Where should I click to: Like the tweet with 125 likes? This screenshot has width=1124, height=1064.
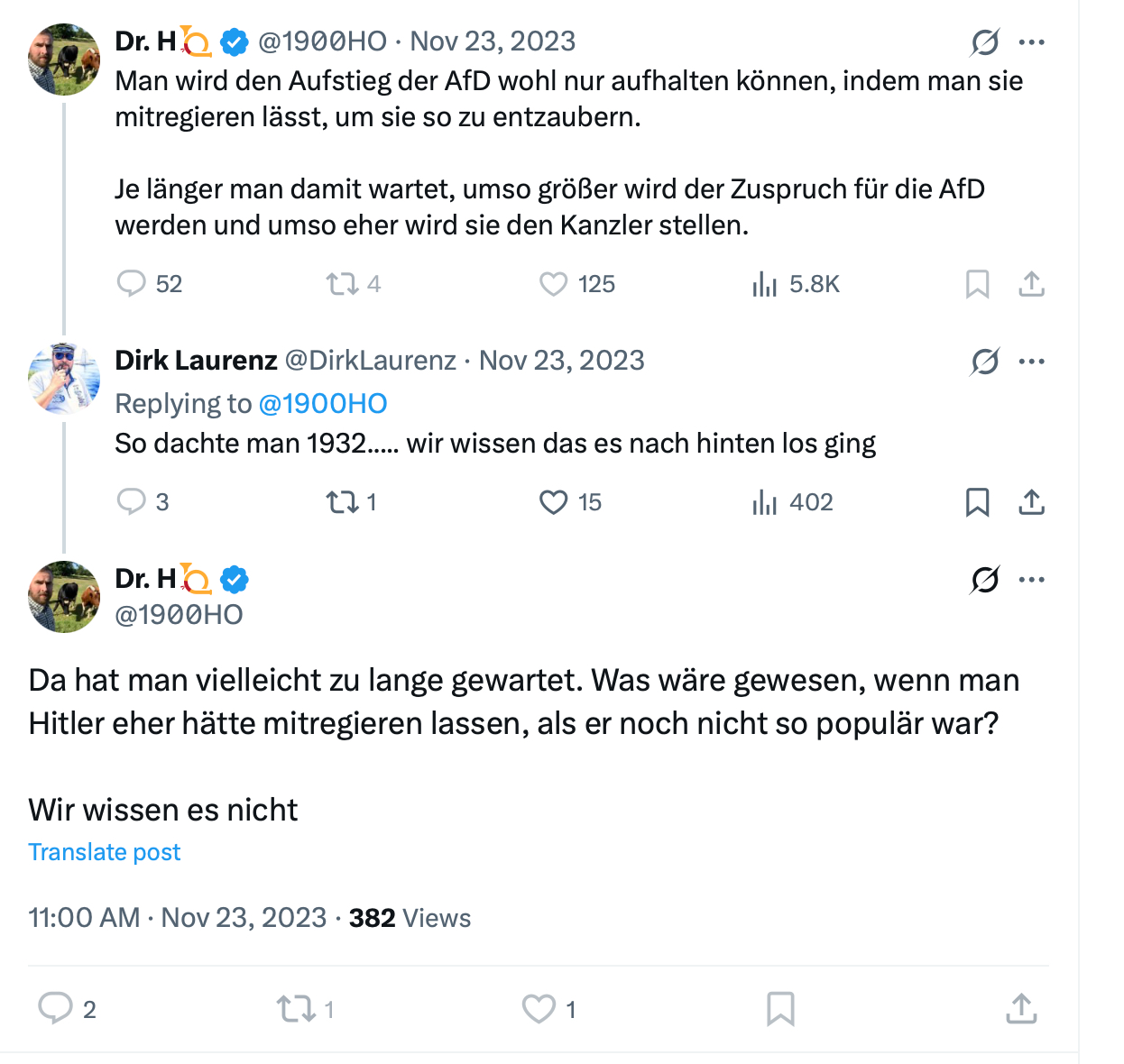click(x=553, y=284)
